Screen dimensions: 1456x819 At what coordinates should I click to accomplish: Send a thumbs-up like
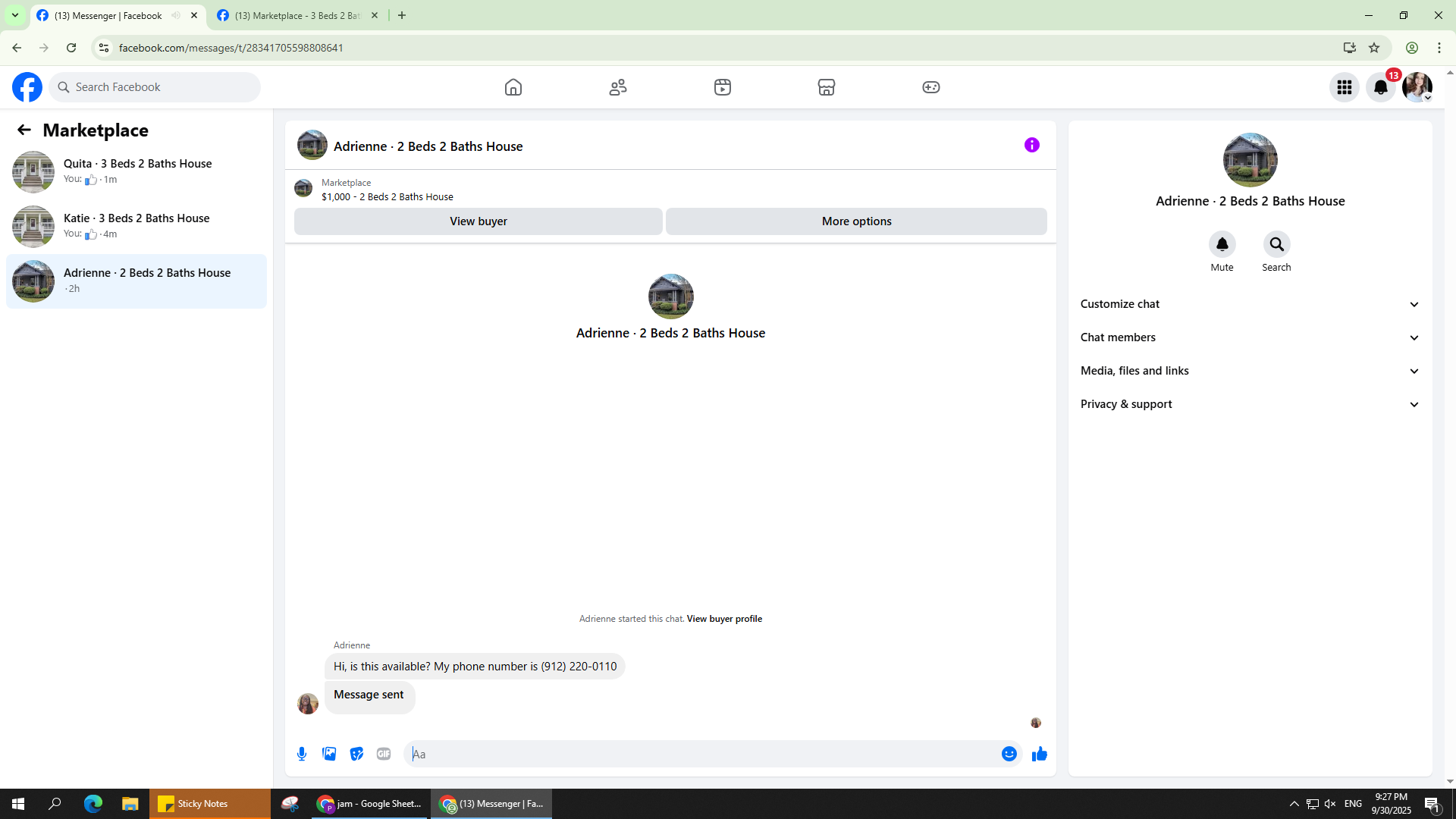pos(1039,754)
